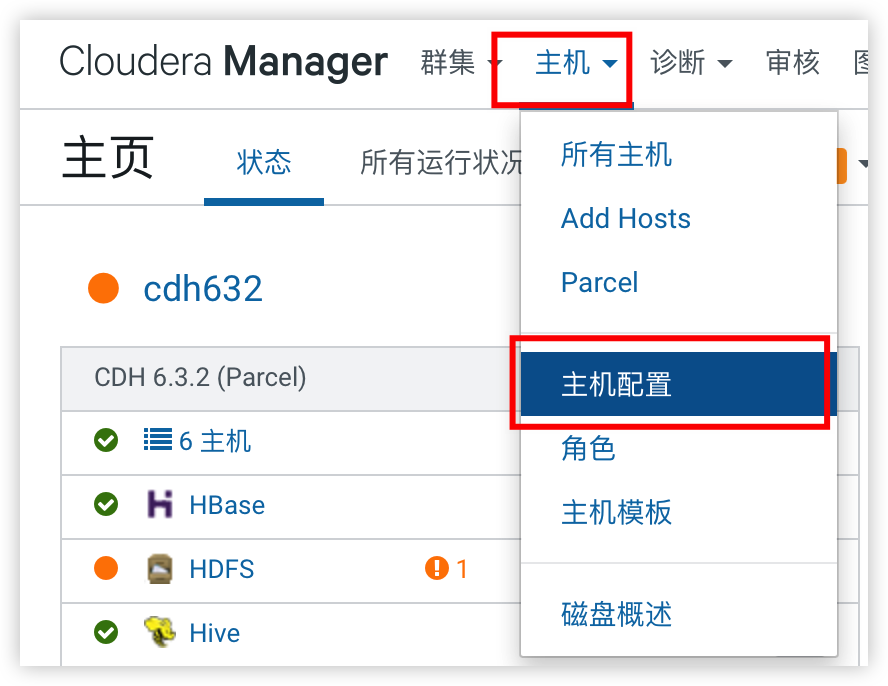Open the cdh632 cluster link
Screen dimensions: 888x686
tap(203, 288)
